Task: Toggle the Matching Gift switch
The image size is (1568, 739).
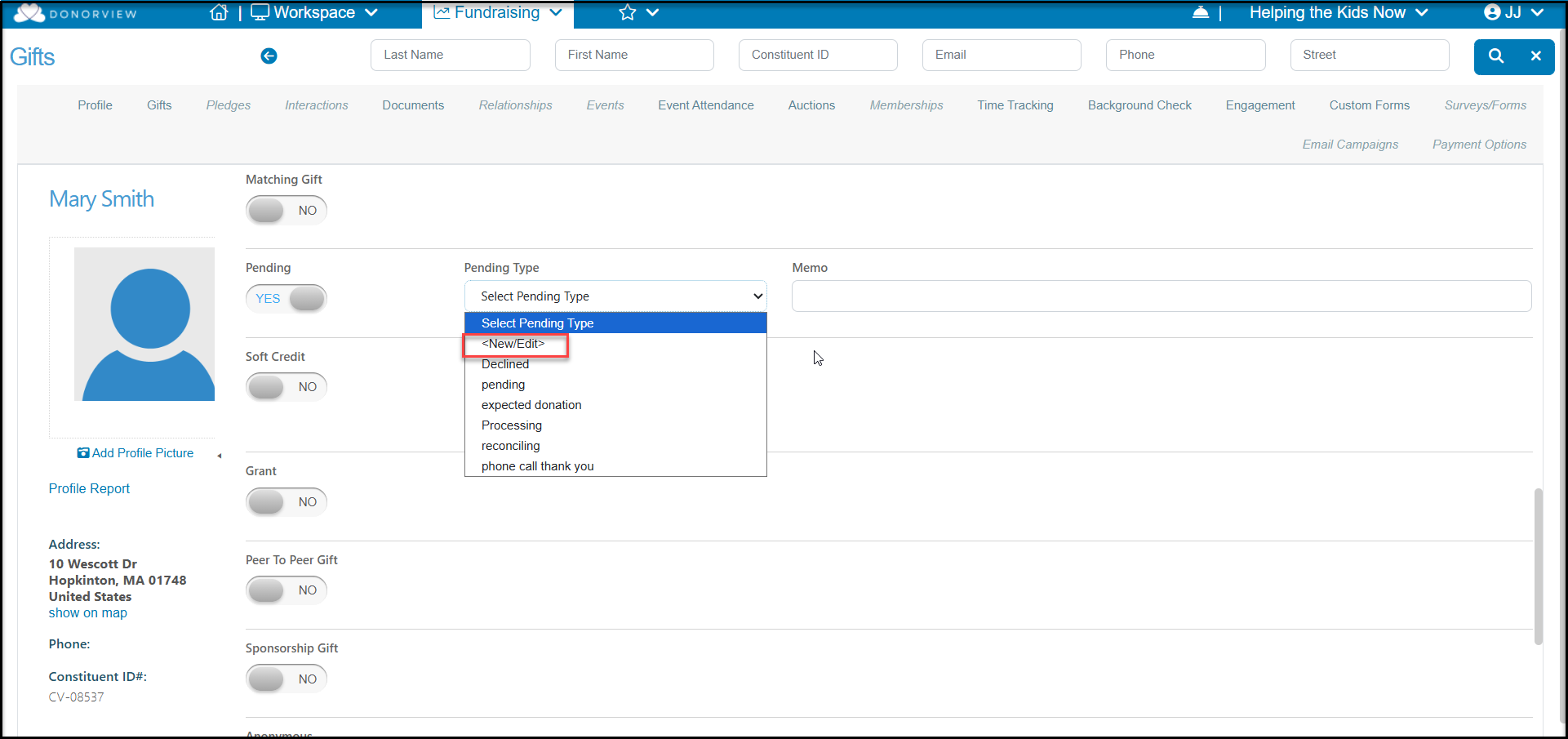Action: pyautogui.click(x=287, y=211)
